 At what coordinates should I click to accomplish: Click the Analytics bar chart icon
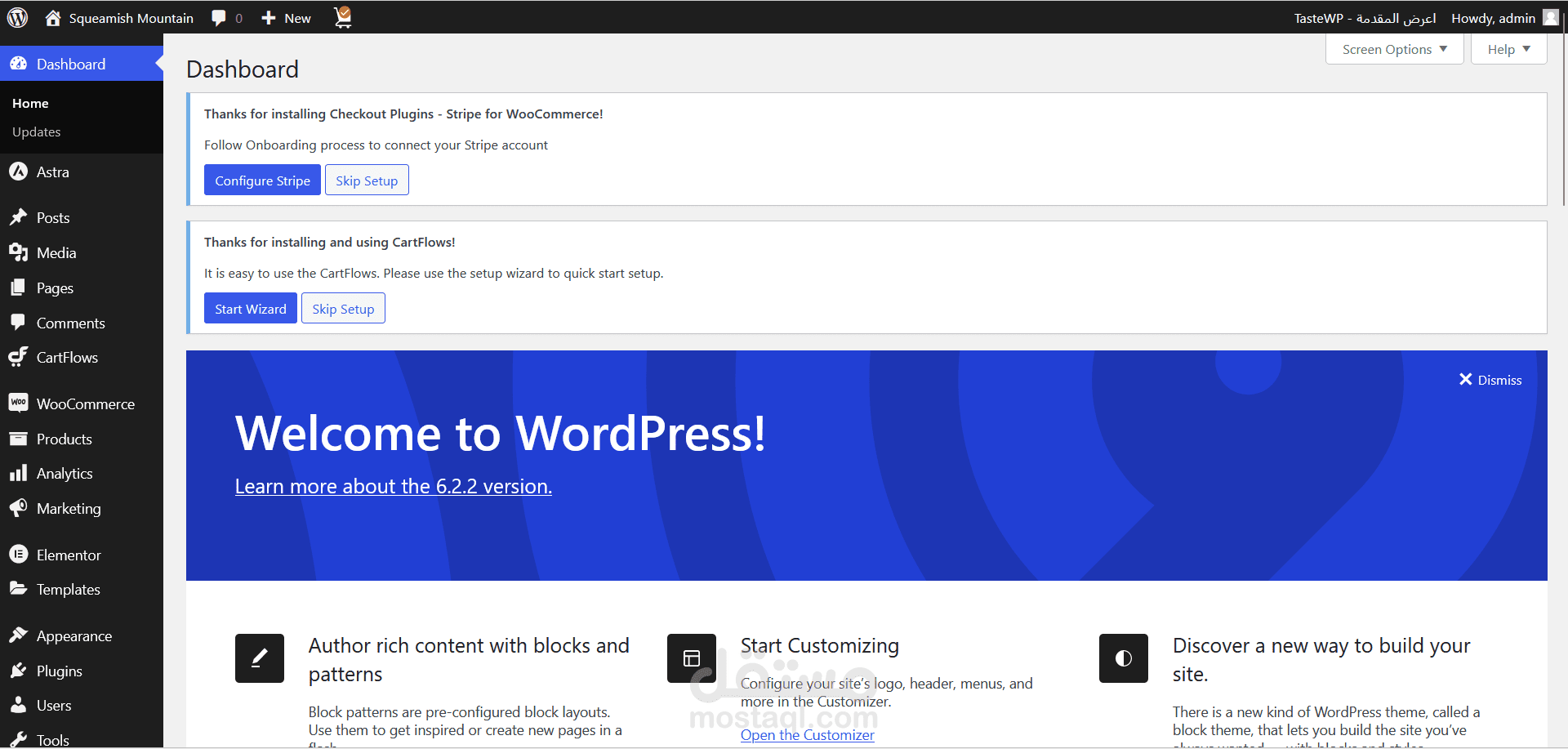coord(18,473)
